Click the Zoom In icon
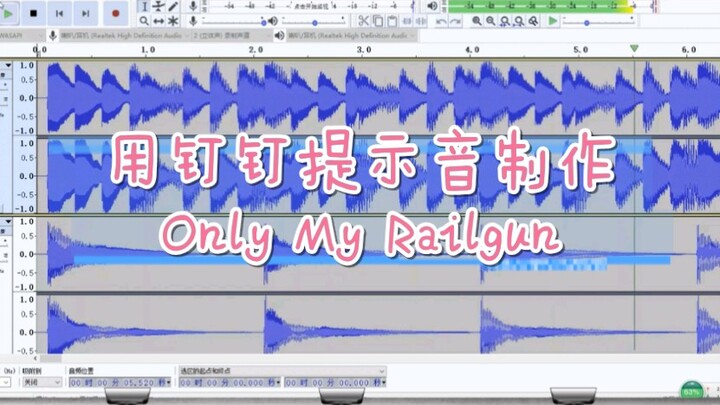The height and width of the screenshot is (405, 720). 477,21
